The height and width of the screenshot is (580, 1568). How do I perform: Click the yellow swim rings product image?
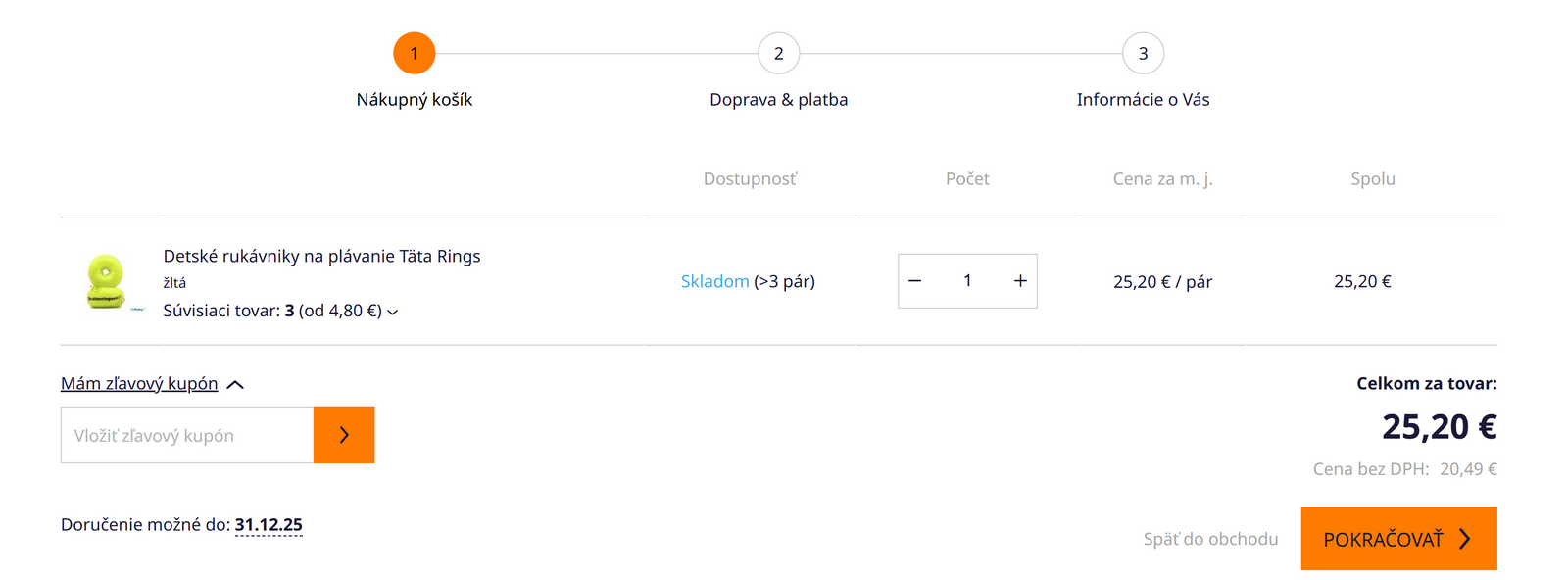pos(105,281)
